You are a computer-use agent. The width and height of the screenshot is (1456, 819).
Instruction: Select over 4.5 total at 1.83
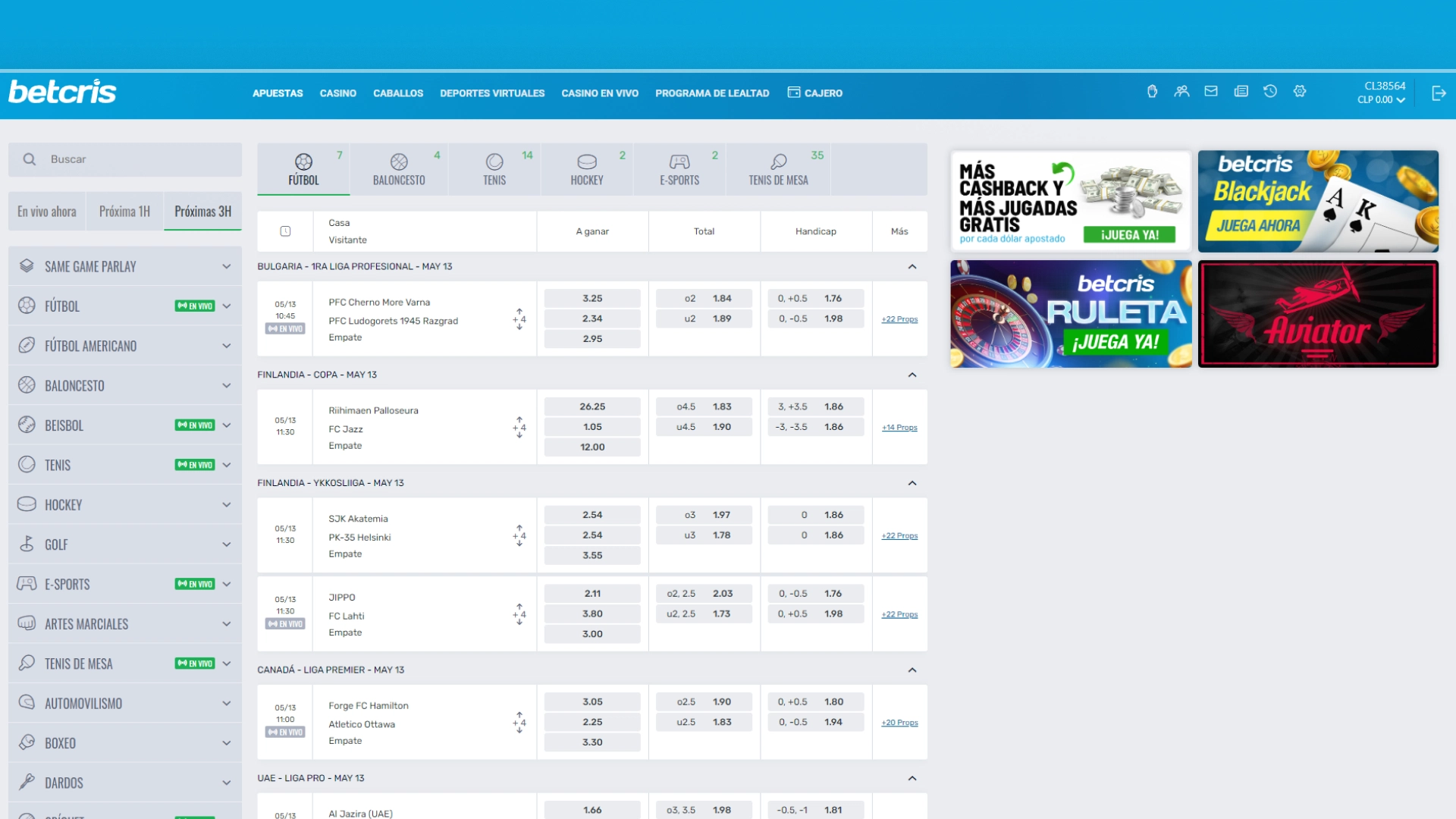[x=704, y=407]
